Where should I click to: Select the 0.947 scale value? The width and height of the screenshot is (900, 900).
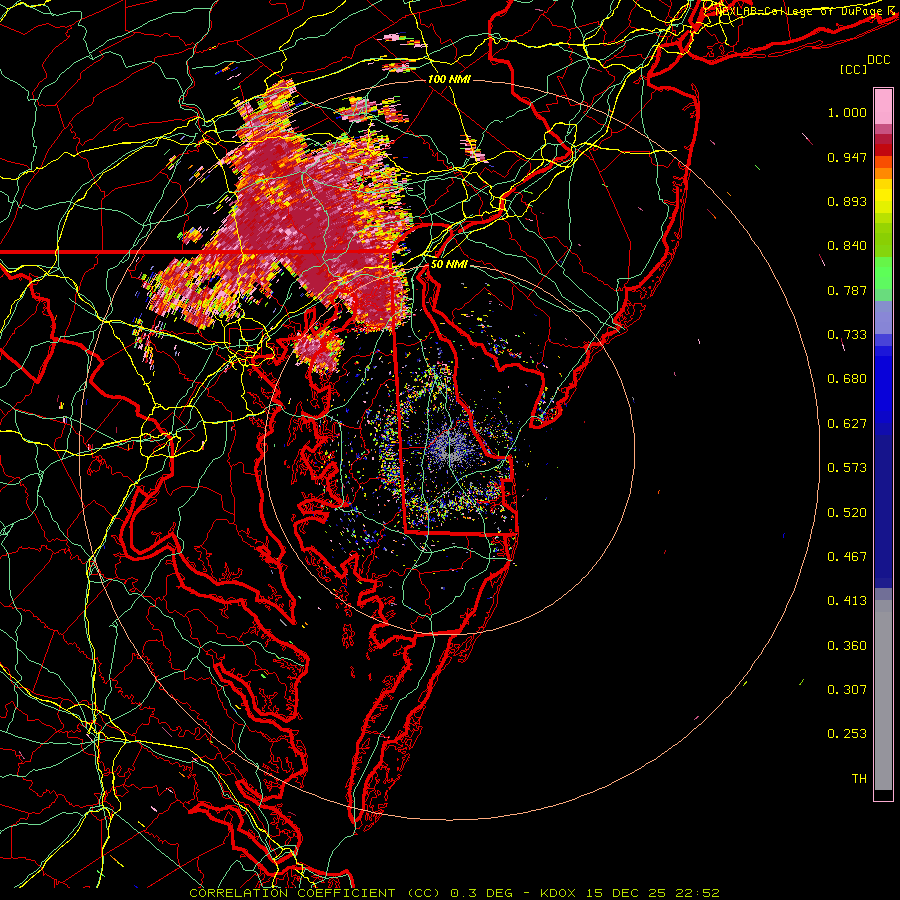tap(847, 157)
